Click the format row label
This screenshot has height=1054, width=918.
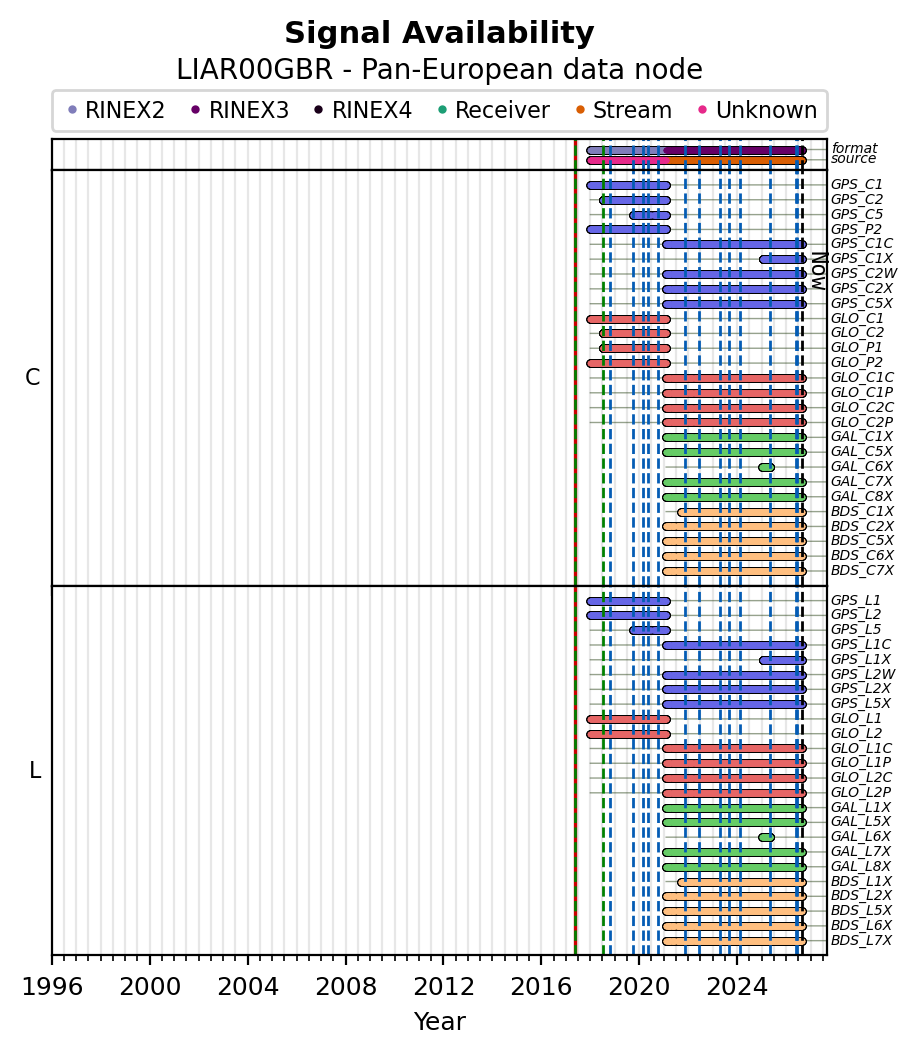854,148
